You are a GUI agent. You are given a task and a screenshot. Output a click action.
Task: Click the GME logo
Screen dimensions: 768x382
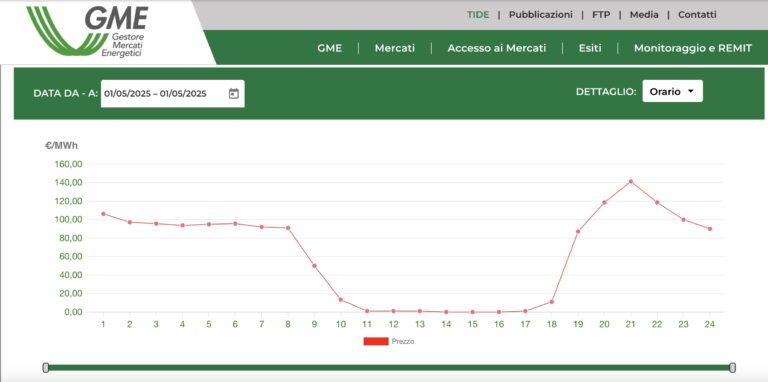(x=87, y=31)
